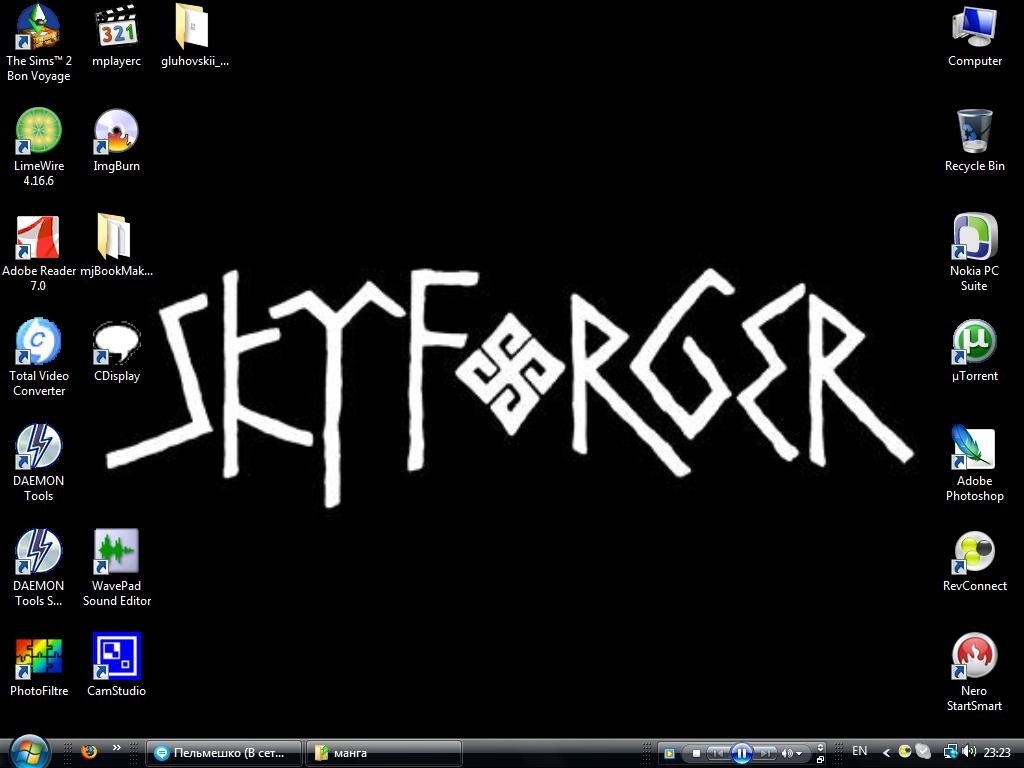1024x768 pixels.
Task: Skip to previous track in toolbar
Action: pyautogui.click(x=718, y=754)
